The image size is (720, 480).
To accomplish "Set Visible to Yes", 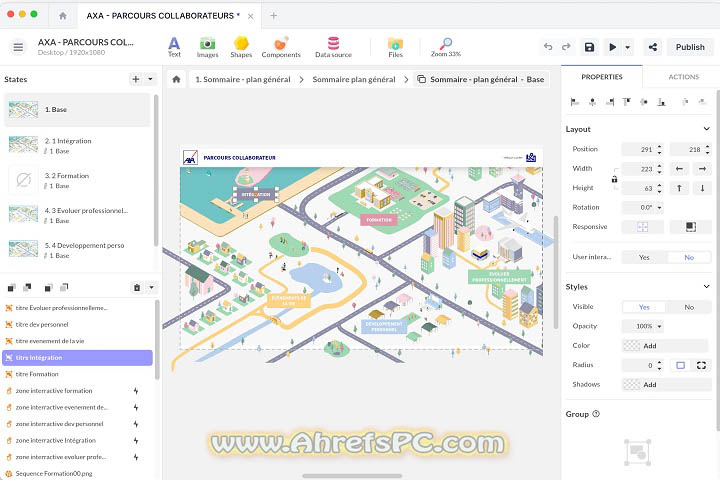I will [644, 307].
